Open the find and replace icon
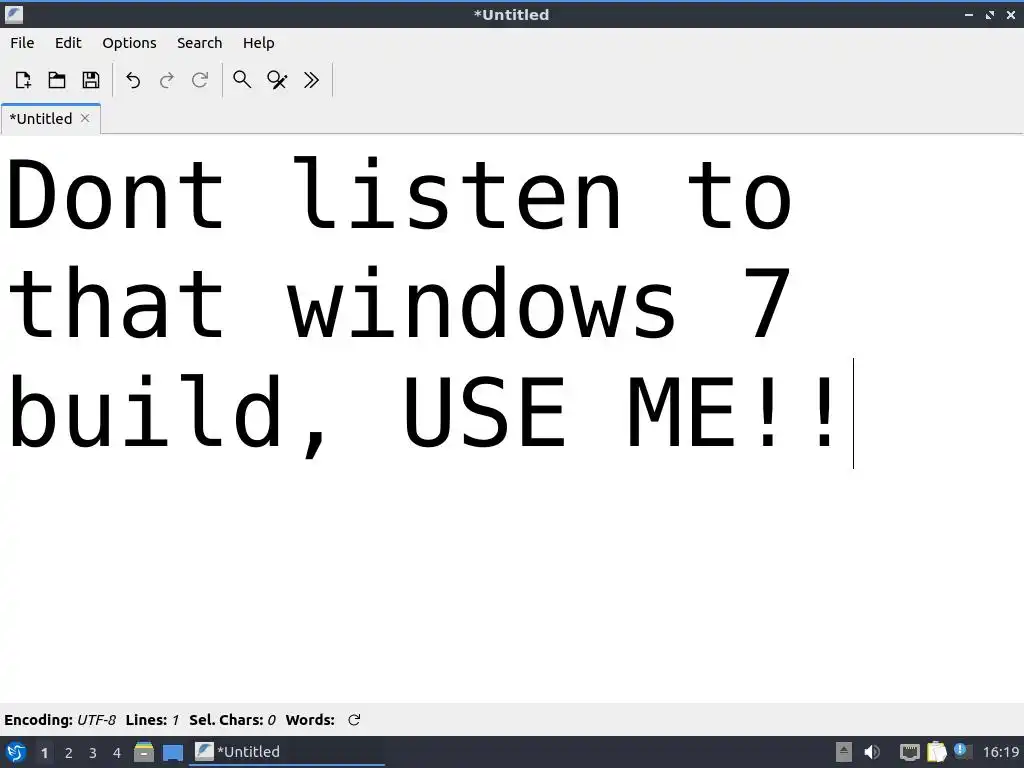 point(277,80)
